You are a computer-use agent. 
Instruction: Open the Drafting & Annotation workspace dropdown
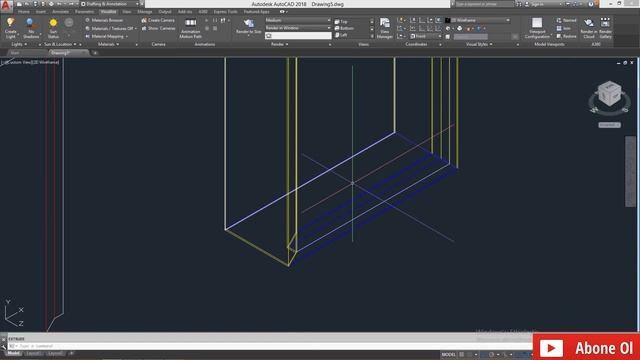coord(110,4)
